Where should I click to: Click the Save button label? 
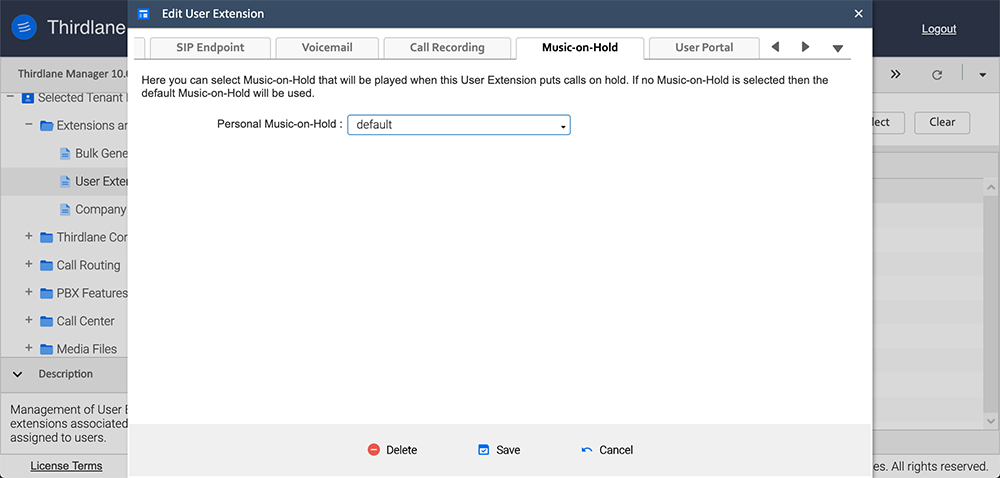tap(508, 450)
